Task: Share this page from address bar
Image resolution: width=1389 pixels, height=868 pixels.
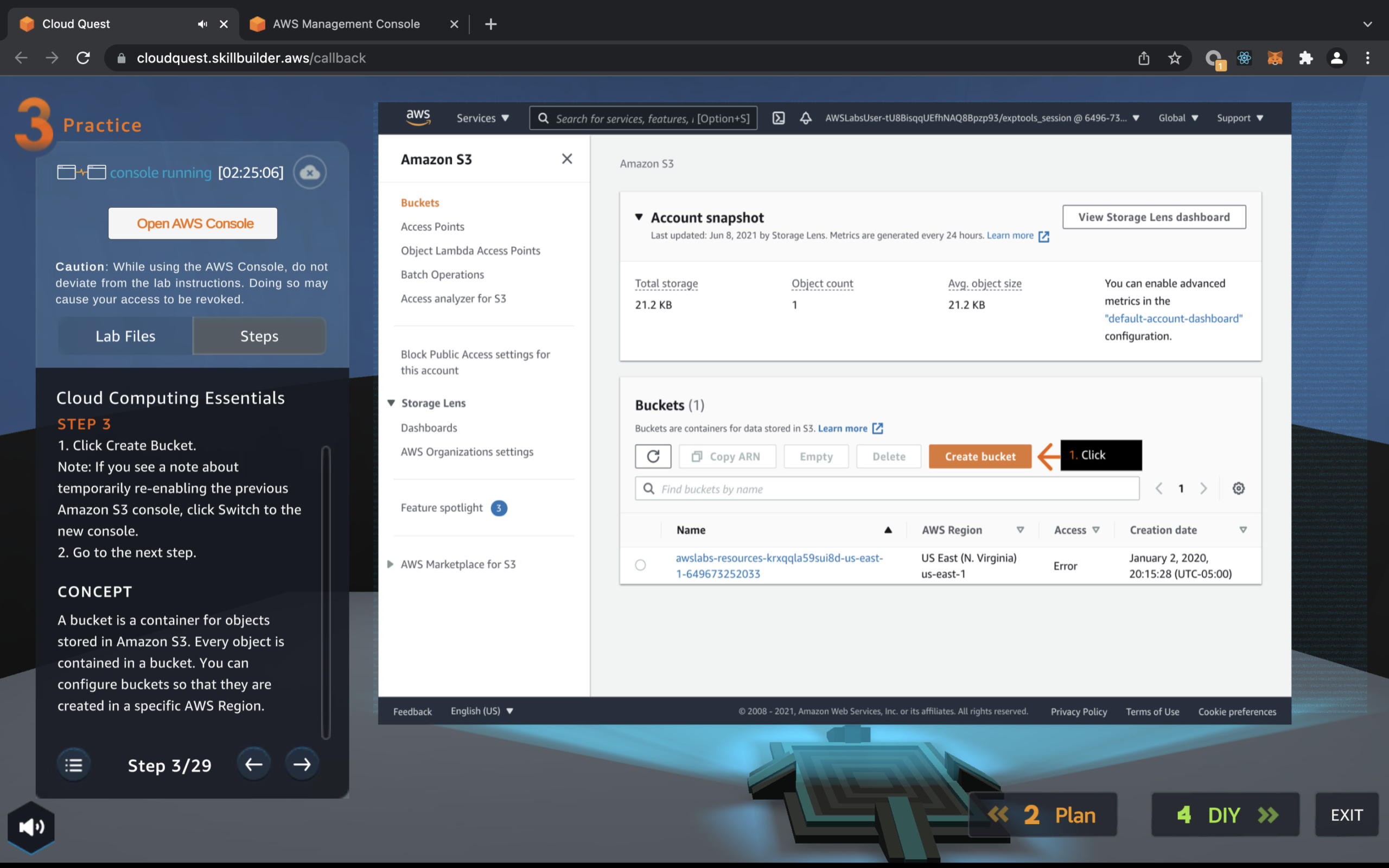Action: point(1143,58)
